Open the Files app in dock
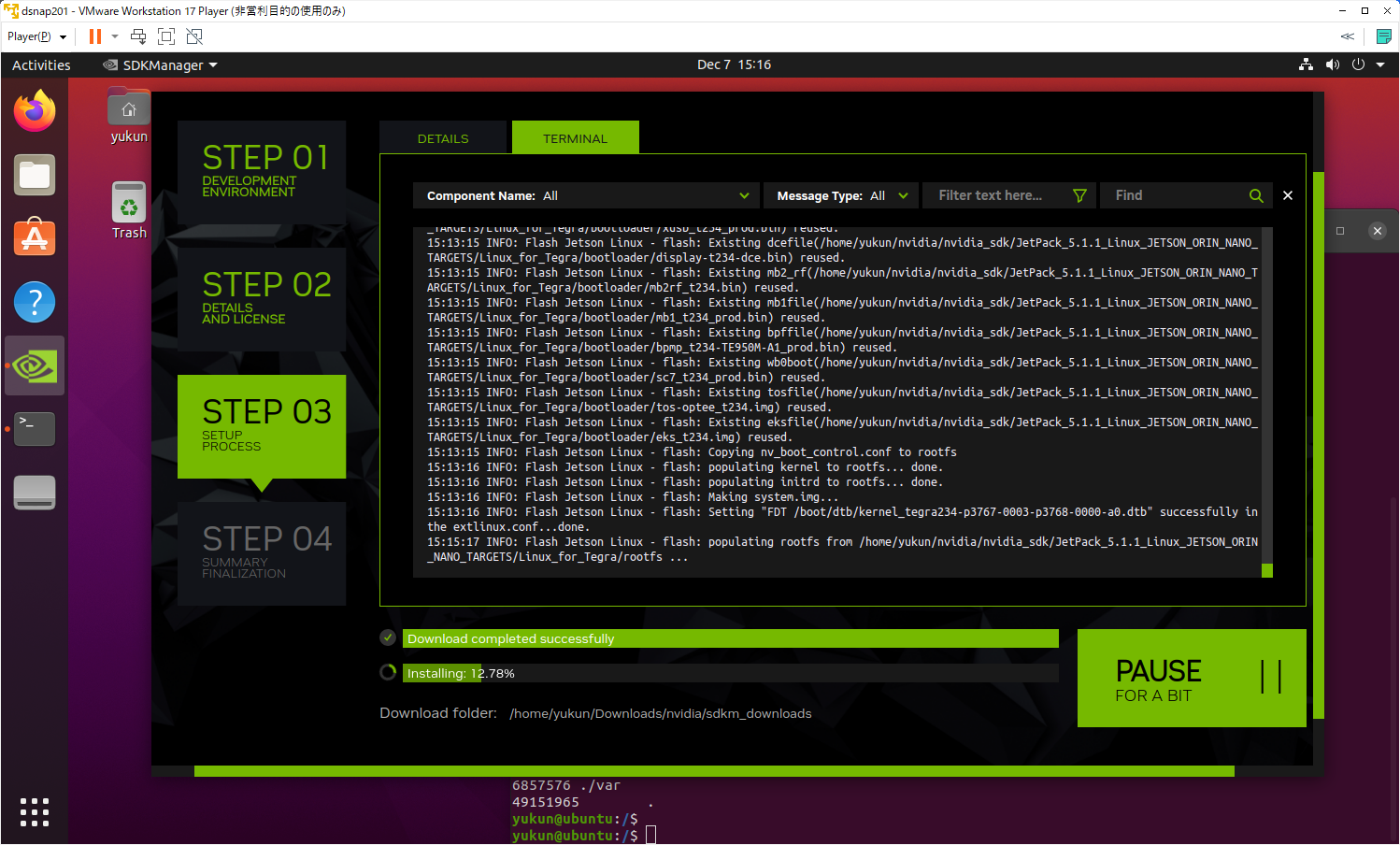Screen dimensions: 1400x845 coord(35,175)
